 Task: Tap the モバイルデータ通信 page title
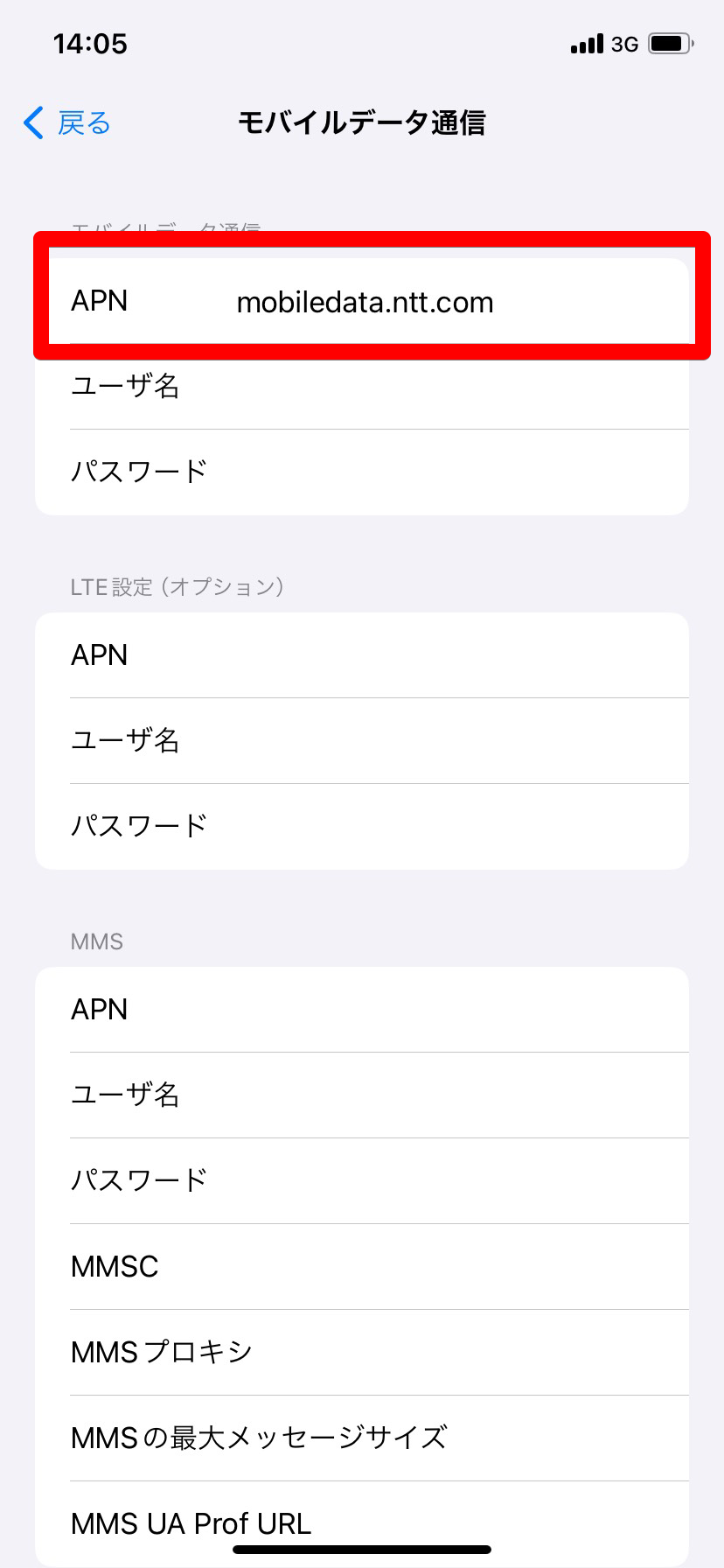pyautogui.click(x=361, y=123)
